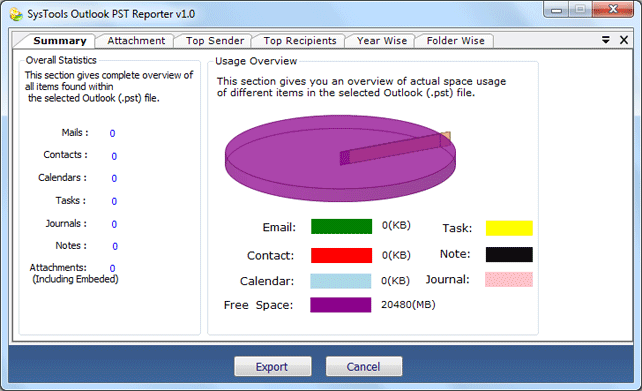The image size is (642, 391).
Task: Open the Year Wise tab
Action: click(382, 41)
